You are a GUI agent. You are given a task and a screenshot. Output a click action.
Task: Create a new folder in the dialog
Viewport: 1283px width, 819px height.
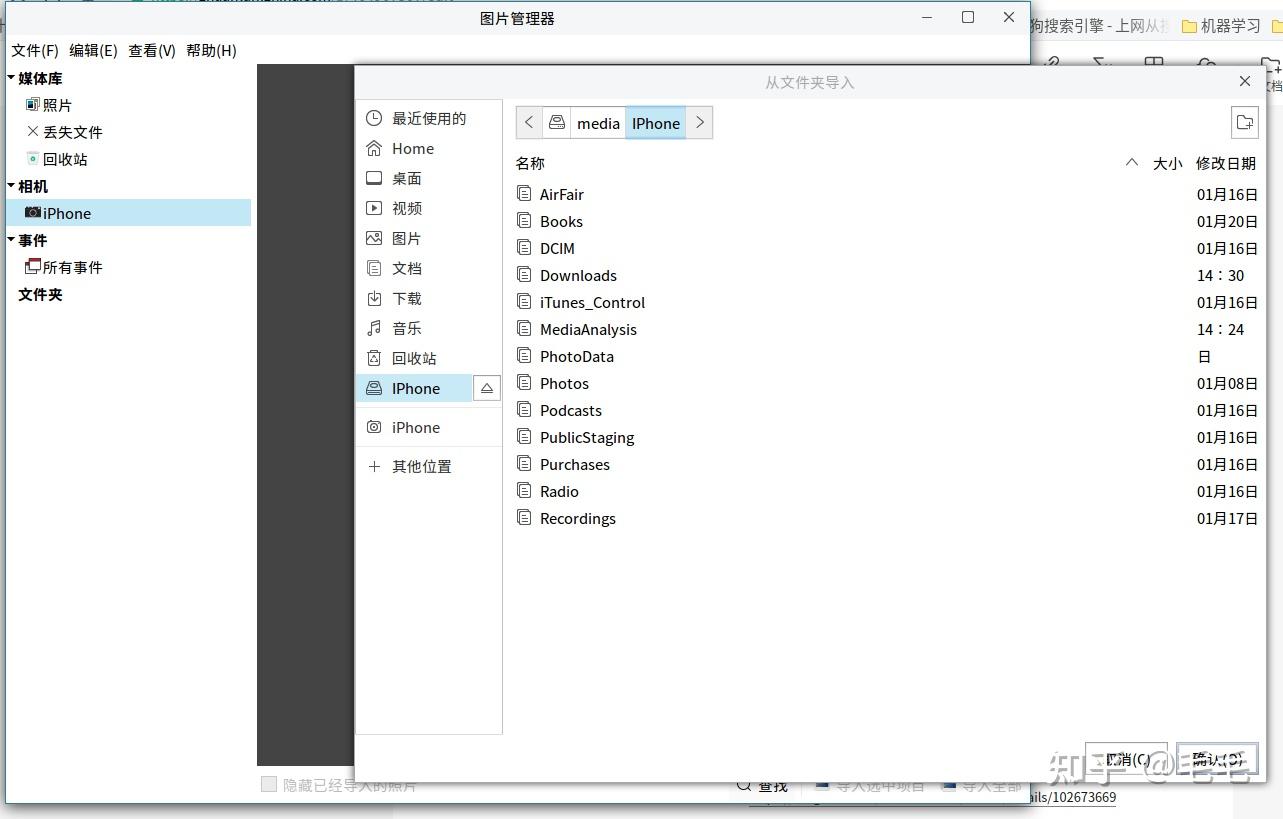pos(1244,122)
